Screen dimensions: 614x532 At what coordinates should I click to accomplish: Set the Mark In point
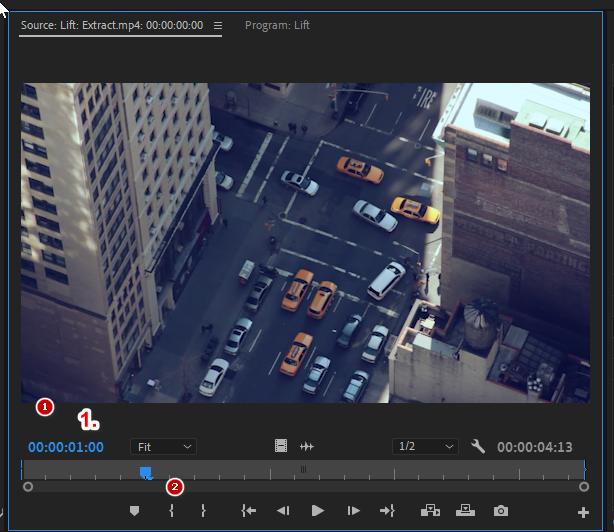(171, 511)
